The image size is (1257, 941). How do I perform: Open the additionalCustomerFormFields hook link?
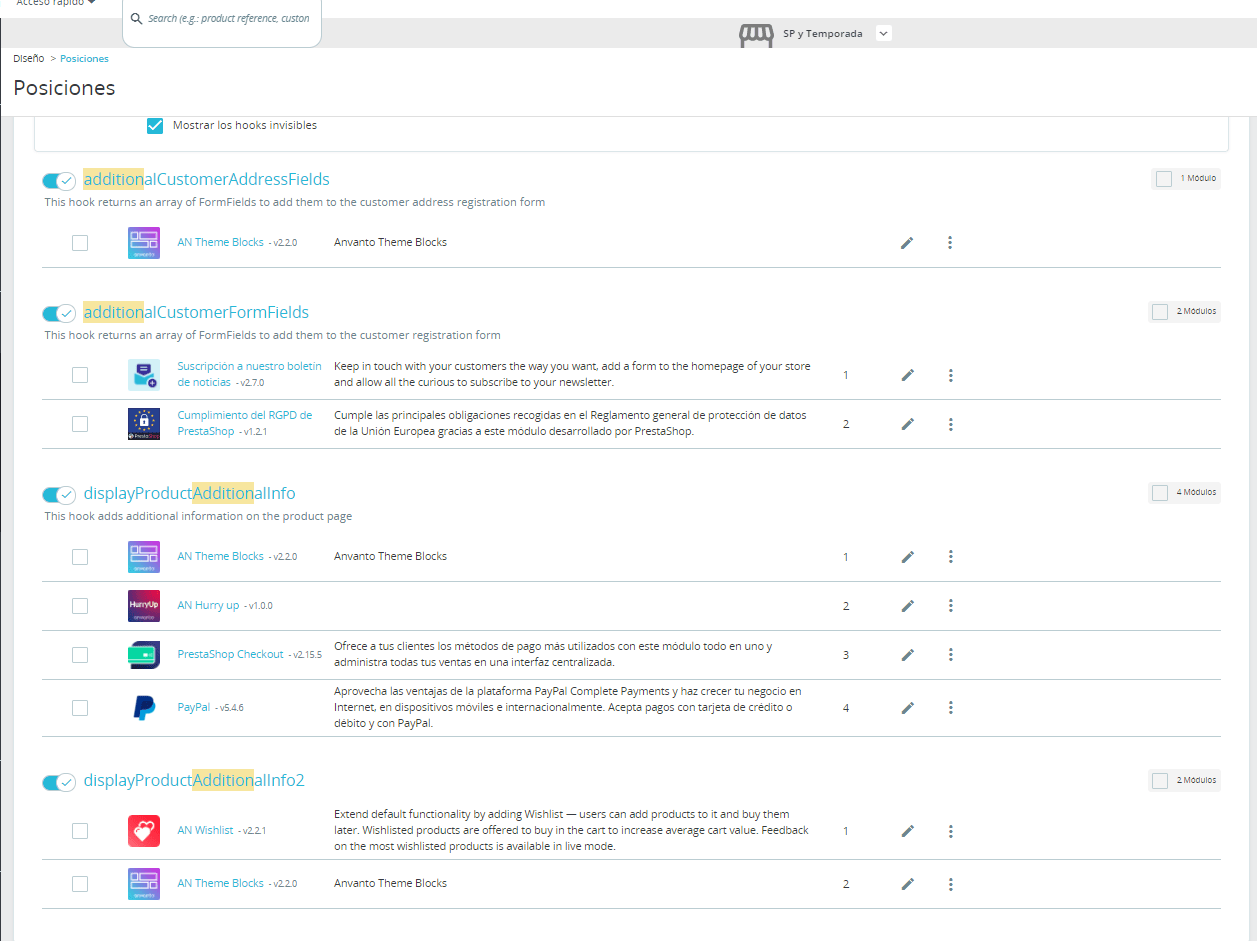(196, 312)
